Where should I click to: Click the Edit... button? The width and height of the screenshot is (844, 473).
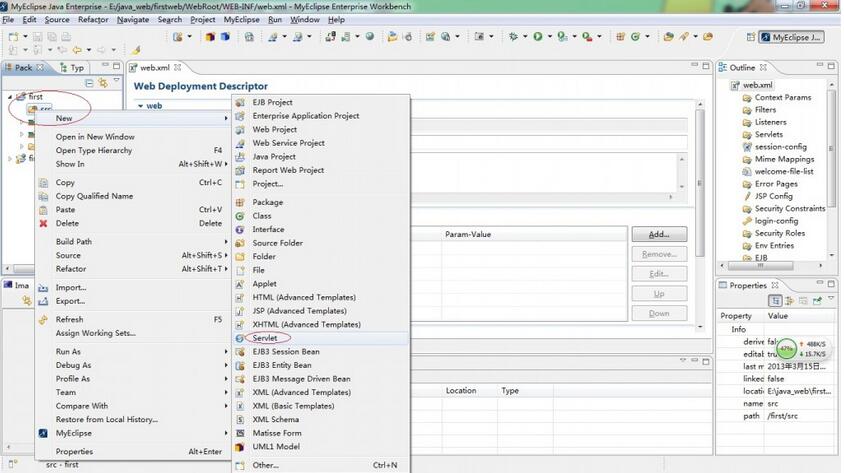(x=659, y=274)
